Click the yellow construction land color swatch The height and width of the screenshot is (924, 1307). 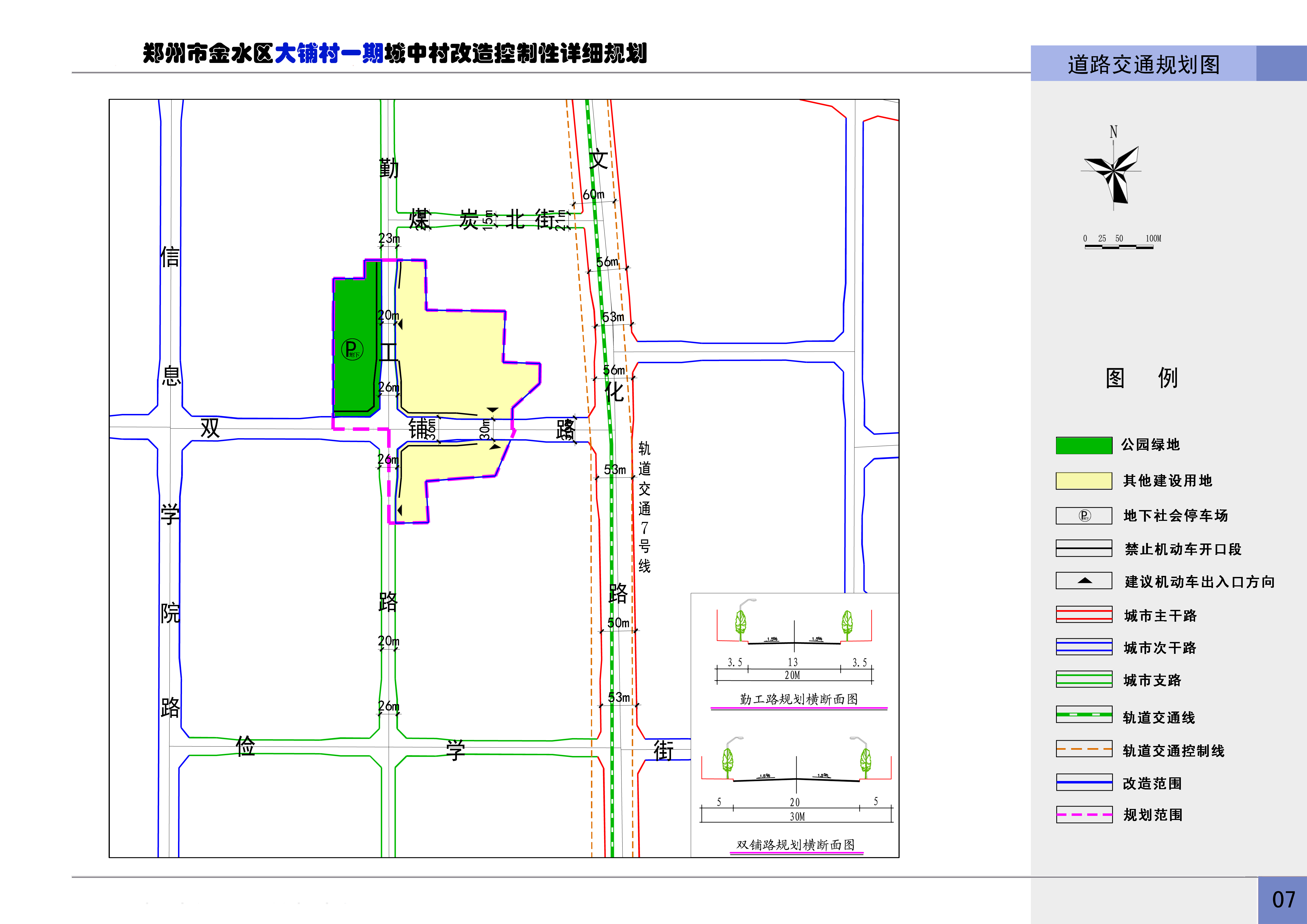click(x=1084, y=481)
